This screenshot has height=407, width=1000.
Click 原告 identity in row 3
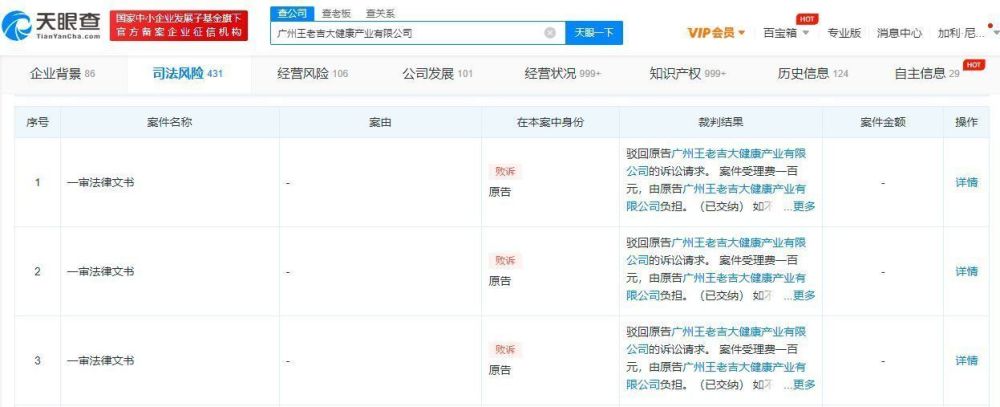tap(500, 369)
